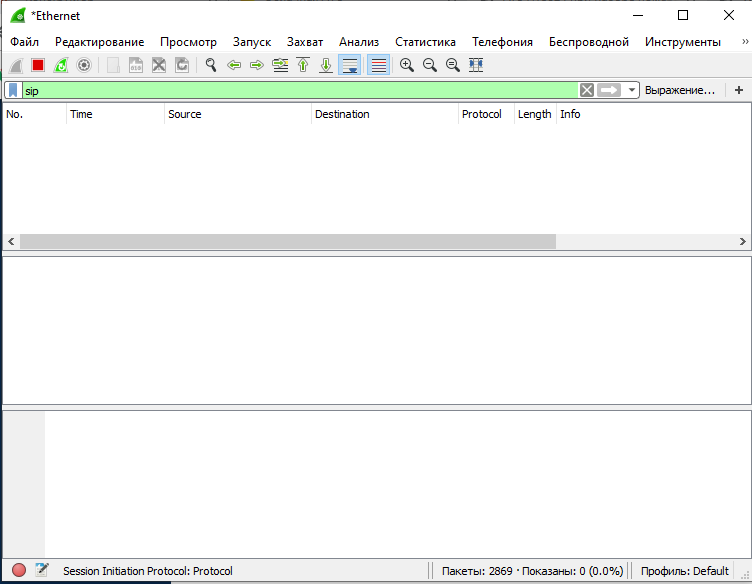Clear the sip display filter
The width and height of the screenshot is (752, 584).
tap(587, 90)
